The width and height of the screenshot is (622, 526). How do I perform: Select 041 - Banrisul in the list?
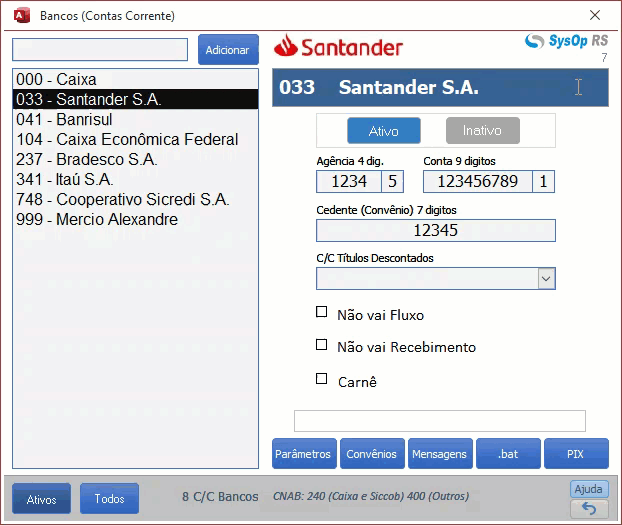pos(135,119)
